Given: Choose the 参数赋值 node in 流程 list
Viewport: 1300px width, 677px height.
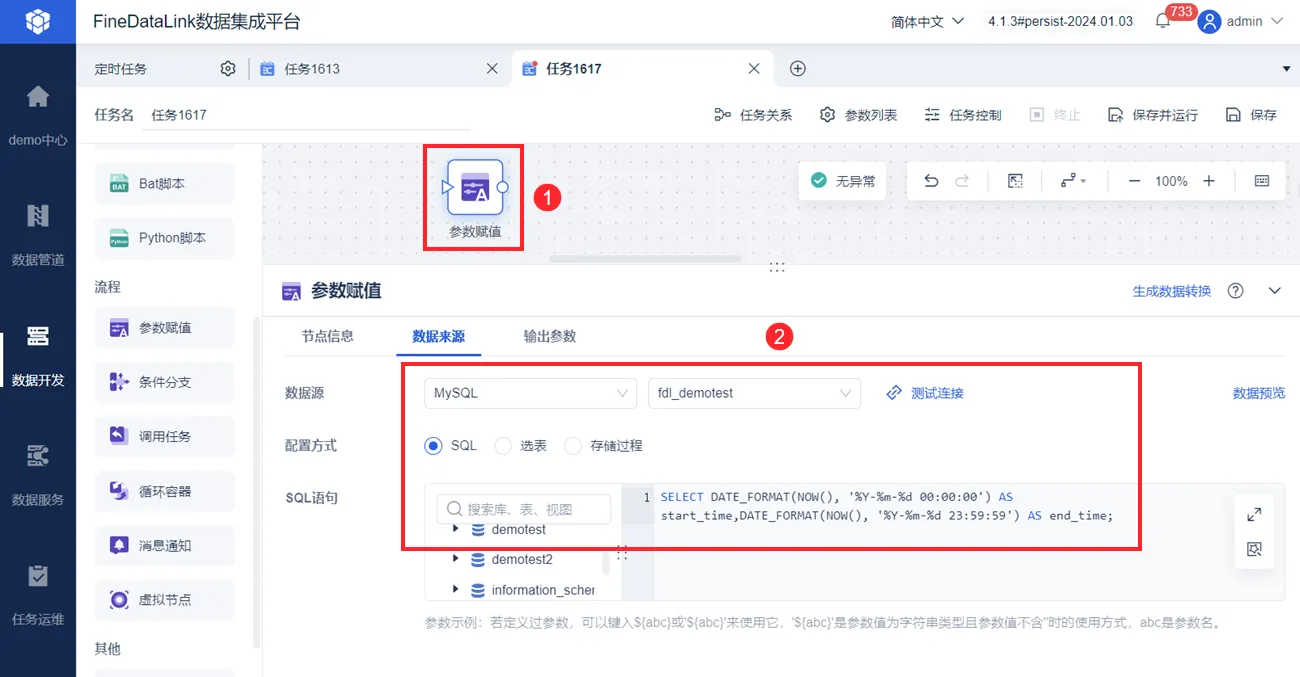Looking at the screenshot, I should [164, 328].
